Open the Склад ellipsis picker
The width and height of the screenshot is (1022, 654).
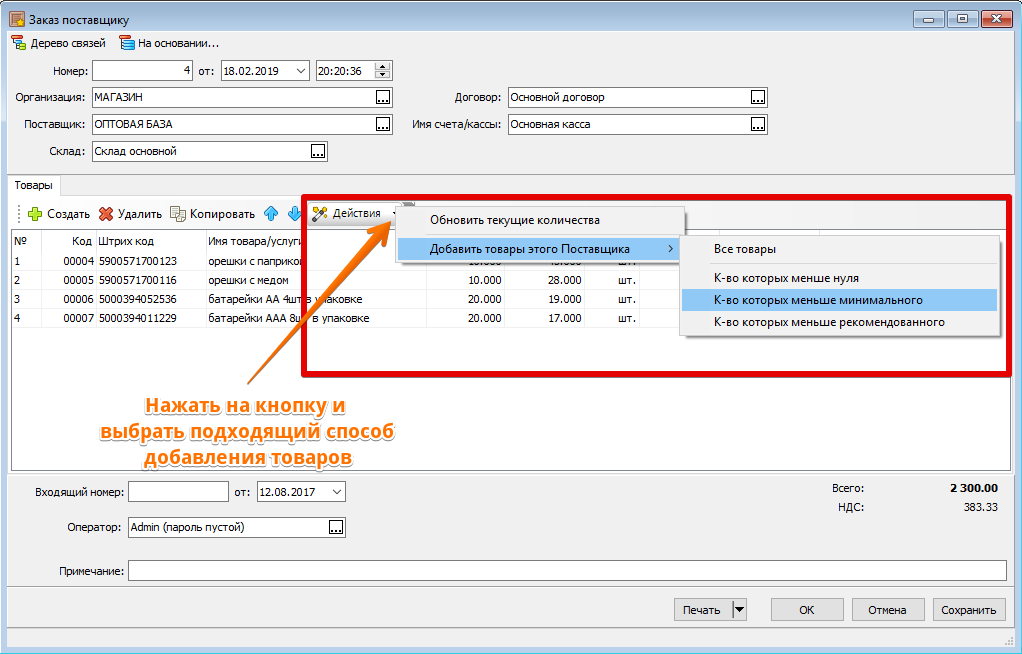(x=318, y=151)
